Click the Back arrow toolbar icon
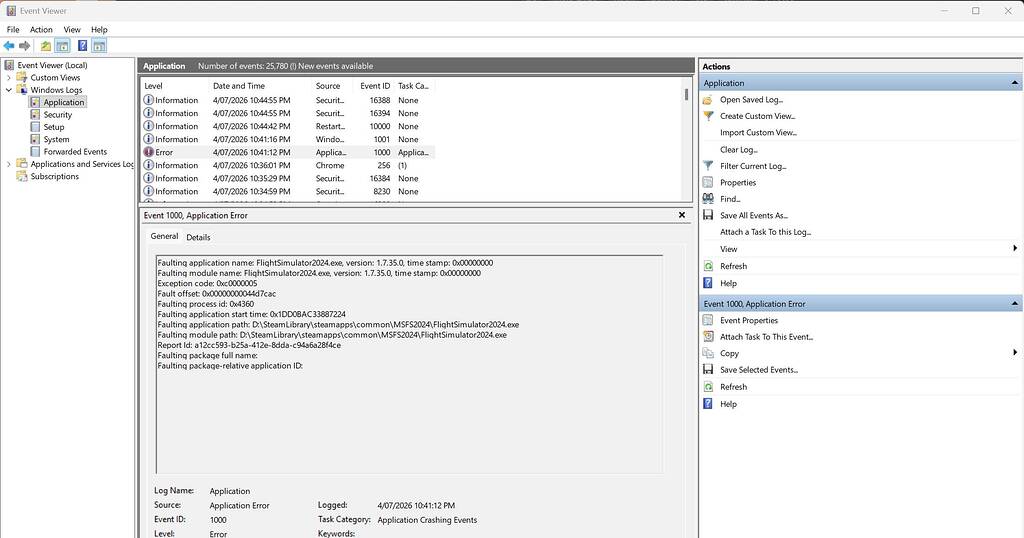 (8, 46)
